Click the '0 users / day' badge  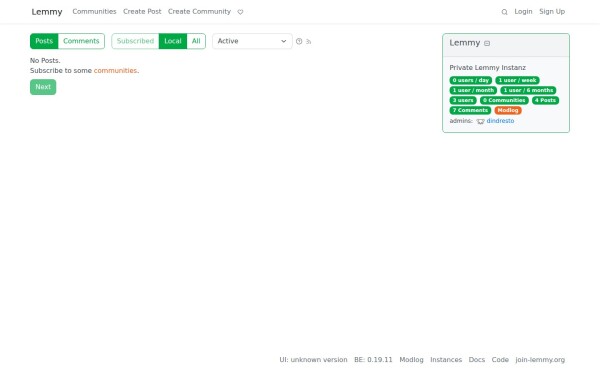point(471,80)
